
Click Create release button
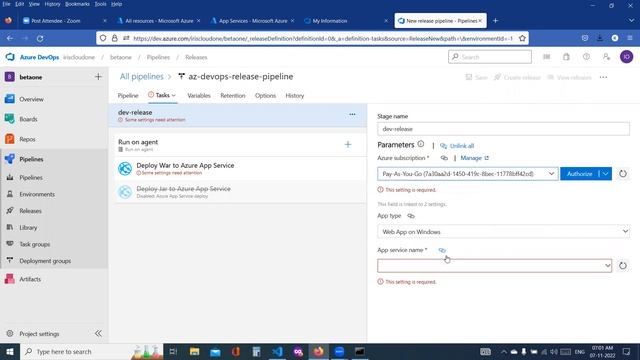click(517, 77)
